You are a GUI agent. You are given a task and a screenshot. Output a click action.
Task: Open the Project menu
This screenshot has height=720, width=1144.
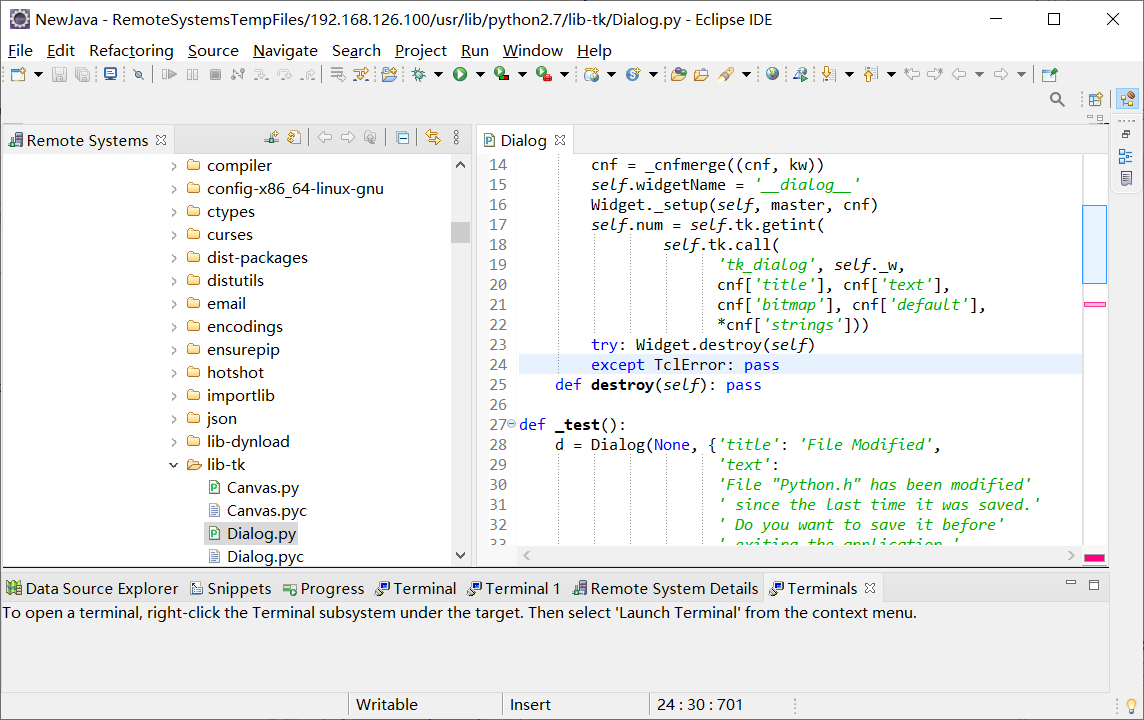421,50
